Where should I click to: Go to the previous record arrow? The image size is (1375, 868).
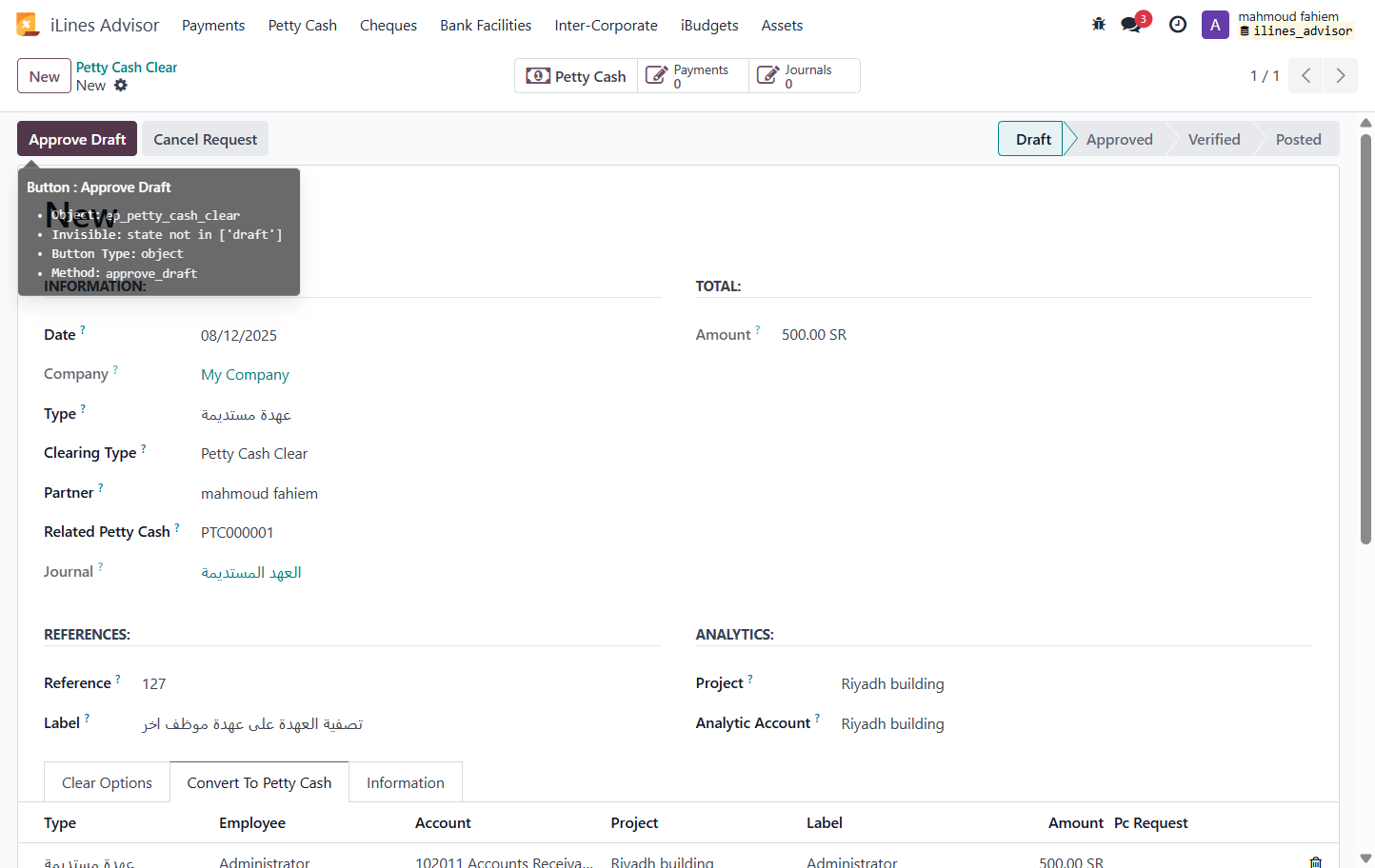tap(1306, 76)
